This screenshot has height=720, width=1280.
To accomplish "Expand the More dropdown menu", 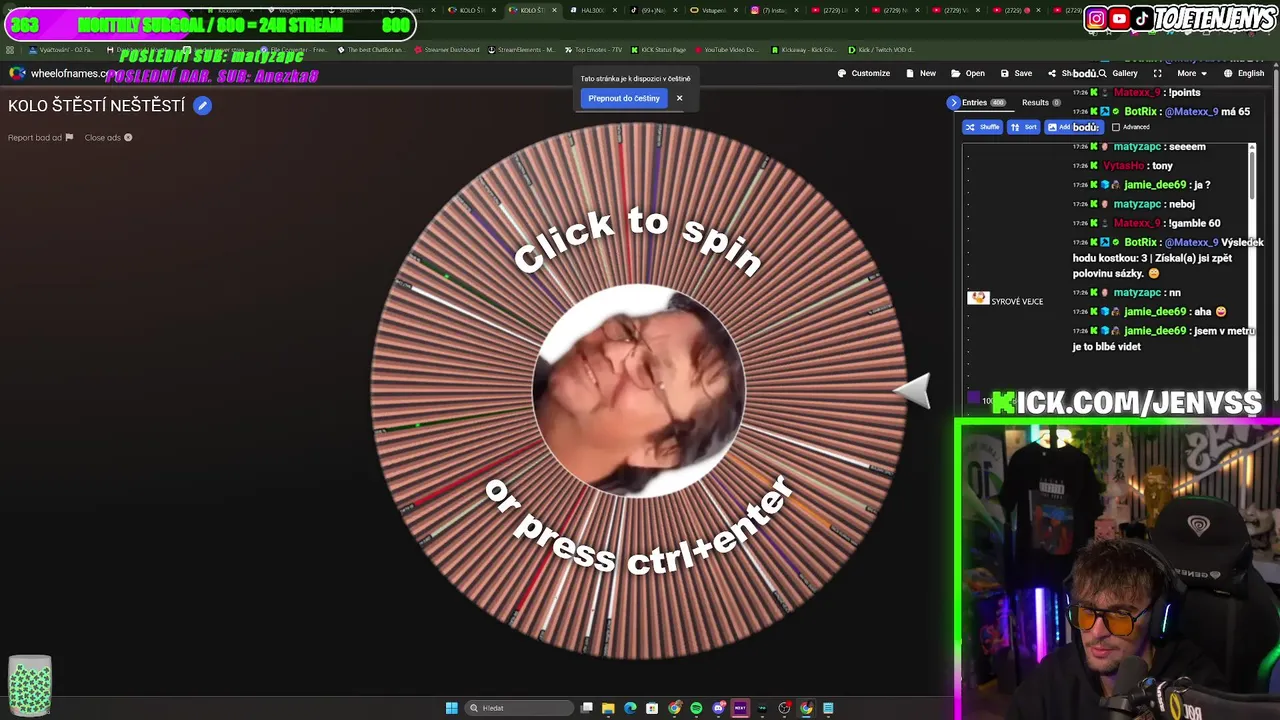I will tap(1191, 73).
